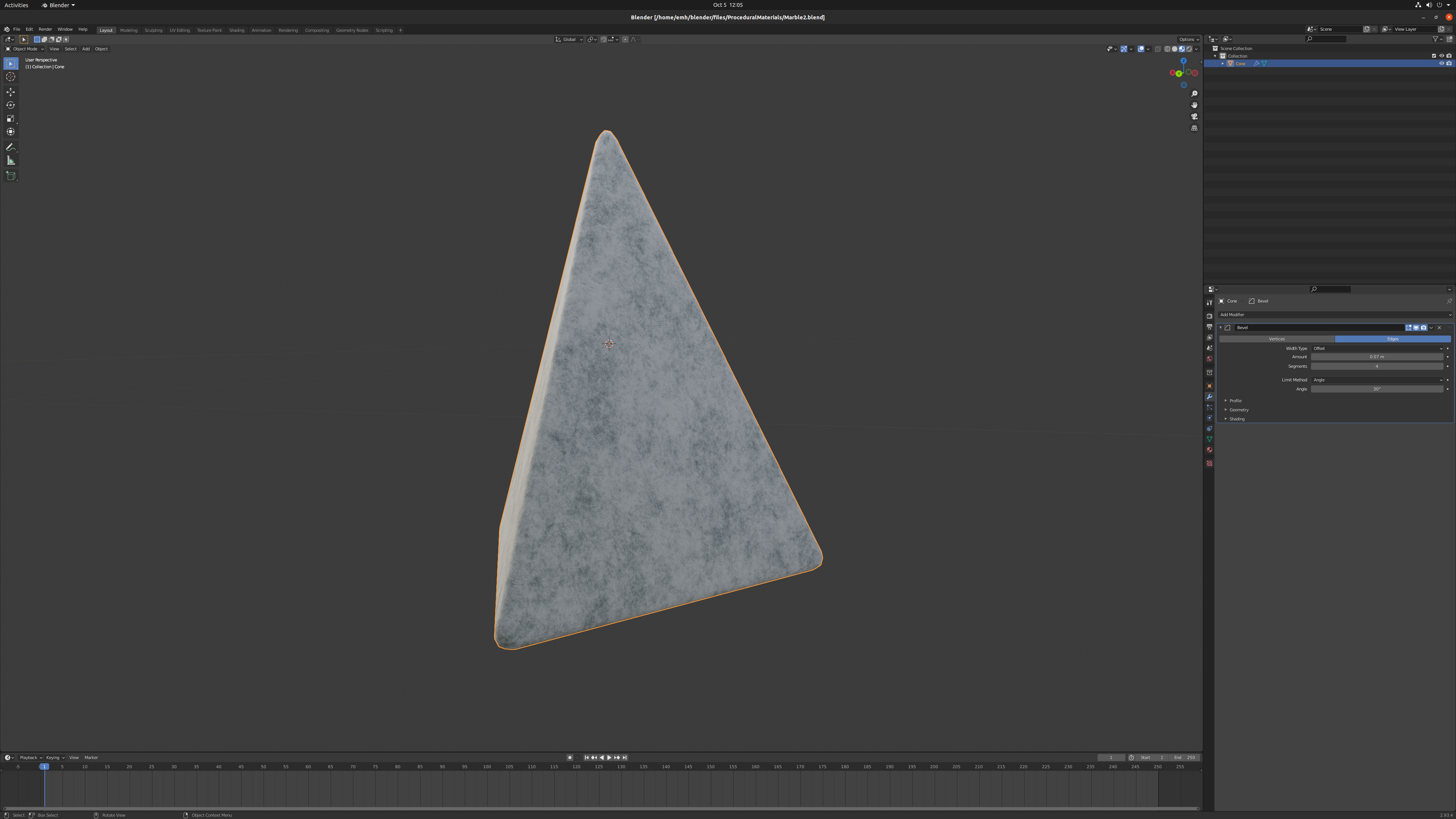Open the Limit Method Angle dropdown

point(1378,380)
